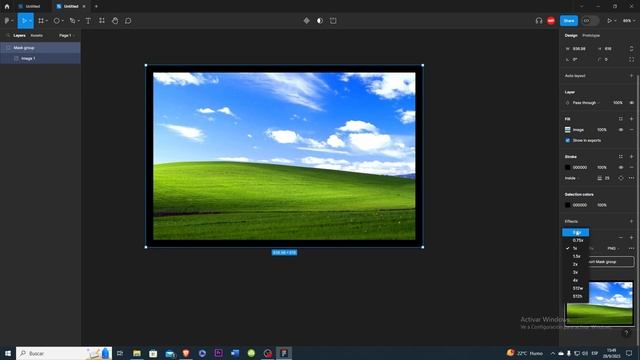Open the Figma main menu icon
The width and height of the screenshot is (640, 360).
7,21
